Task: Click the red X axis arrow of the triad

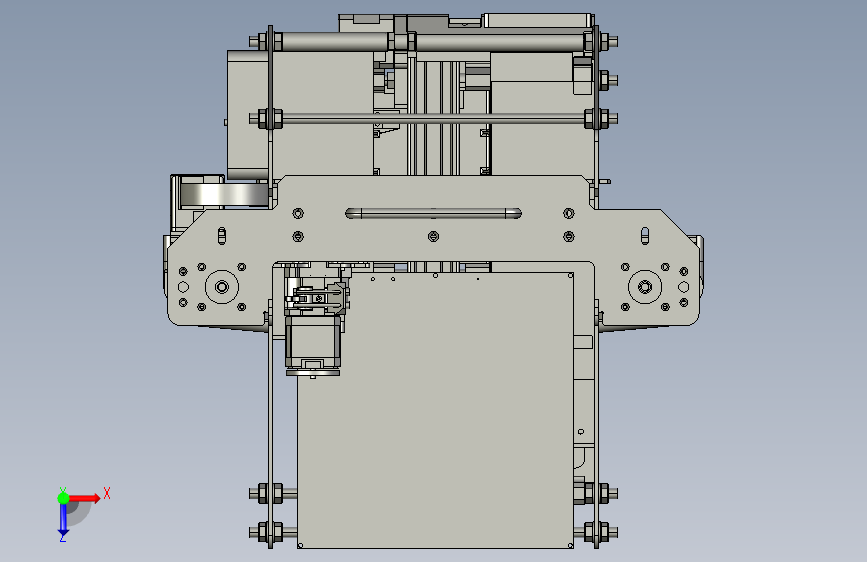Action: [x=84, y=498]
